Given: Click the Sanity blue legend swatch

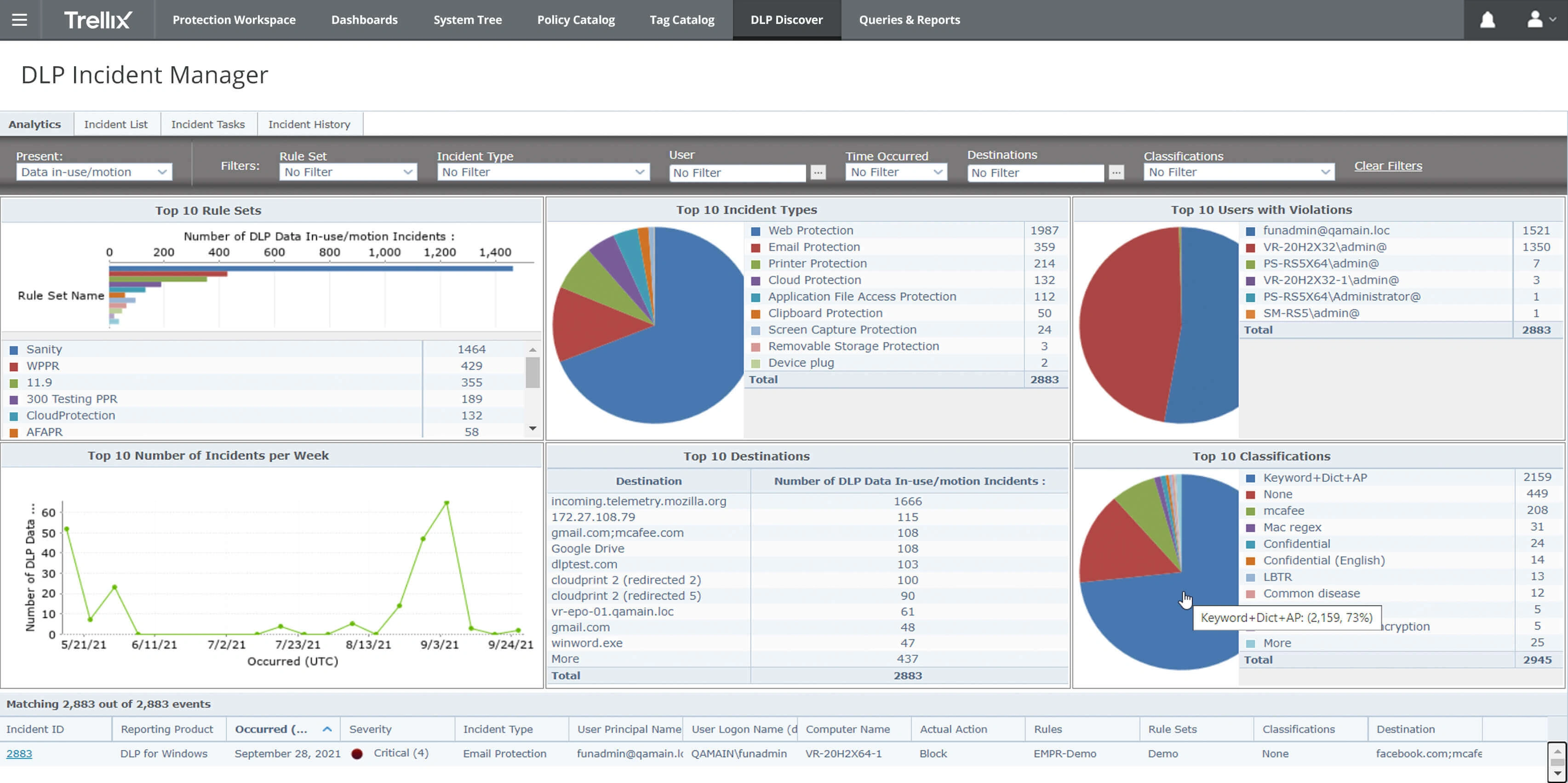Looking at the screenshot, I should click(x=14, y=350).
